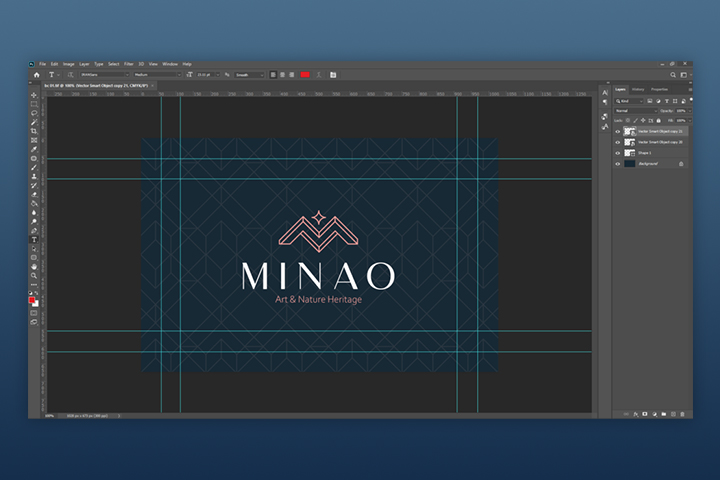Screen dimensions: 720x480
Task: Select the Clone Stamp tool
Action: (34, 176)
